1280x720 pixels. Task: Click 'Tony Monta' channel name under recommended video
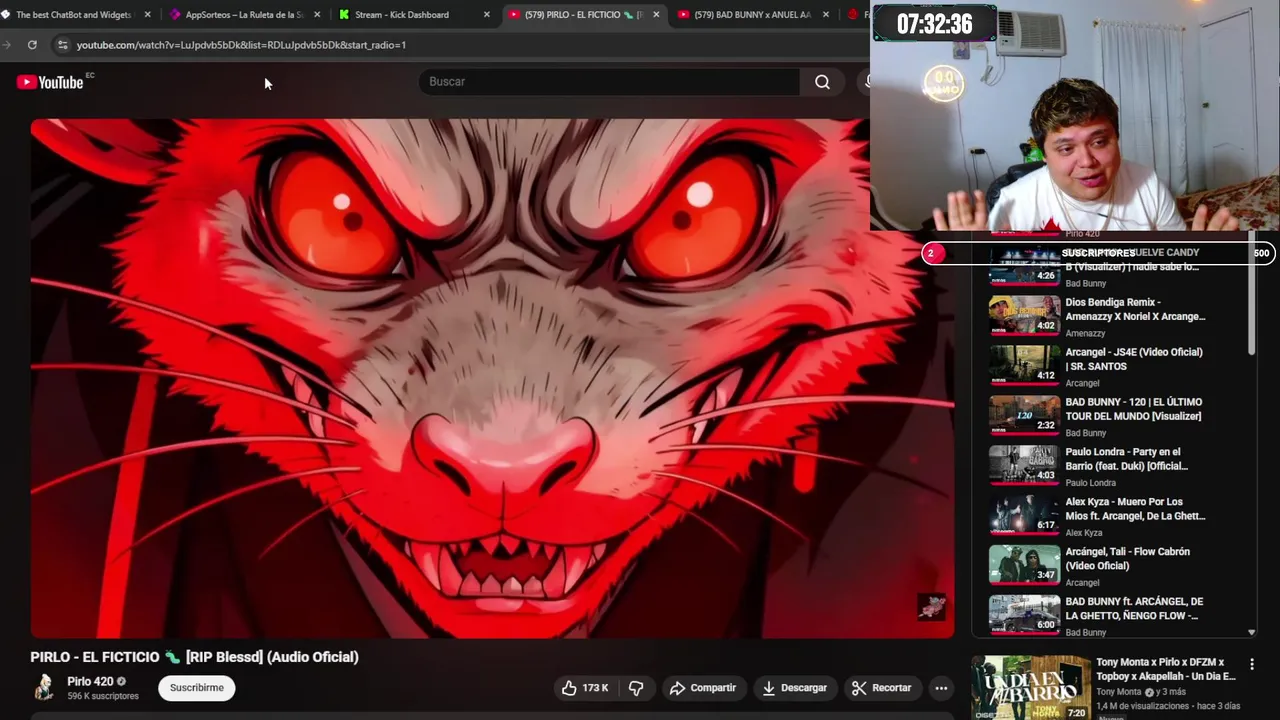point(1118,692)
